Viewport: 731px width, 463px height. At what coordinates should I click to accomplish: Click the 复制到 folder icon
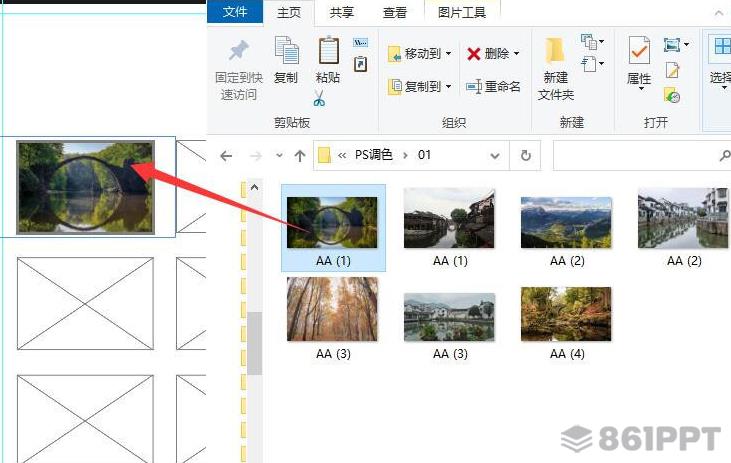click(x=394, y=87)
